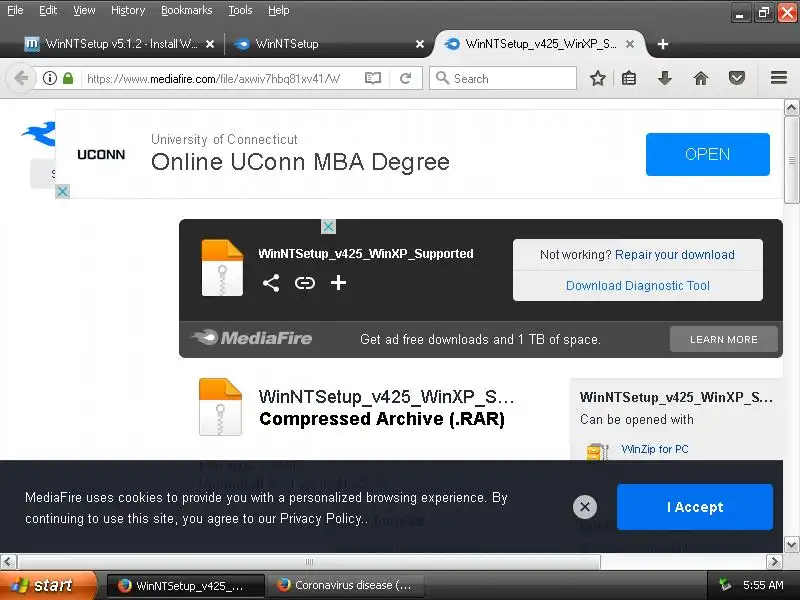Screen dimensions: 800x600
Task: Click the RAR file icon beside Compressed Archive
Action: point(220,407)
